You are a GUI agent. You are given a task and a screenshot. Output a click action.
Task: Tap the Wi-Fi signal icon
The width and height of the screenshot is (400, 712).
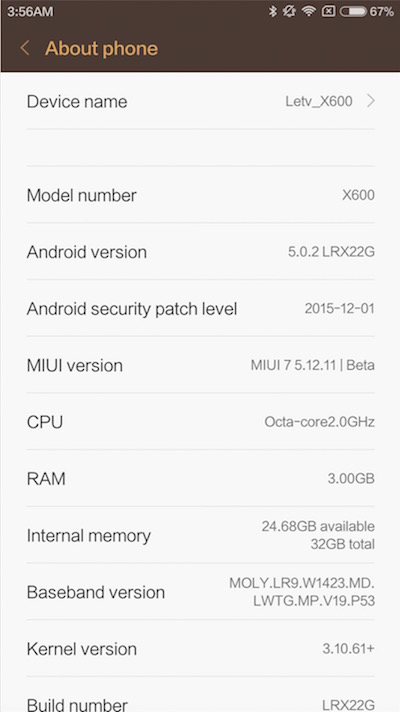click(309, 11)
